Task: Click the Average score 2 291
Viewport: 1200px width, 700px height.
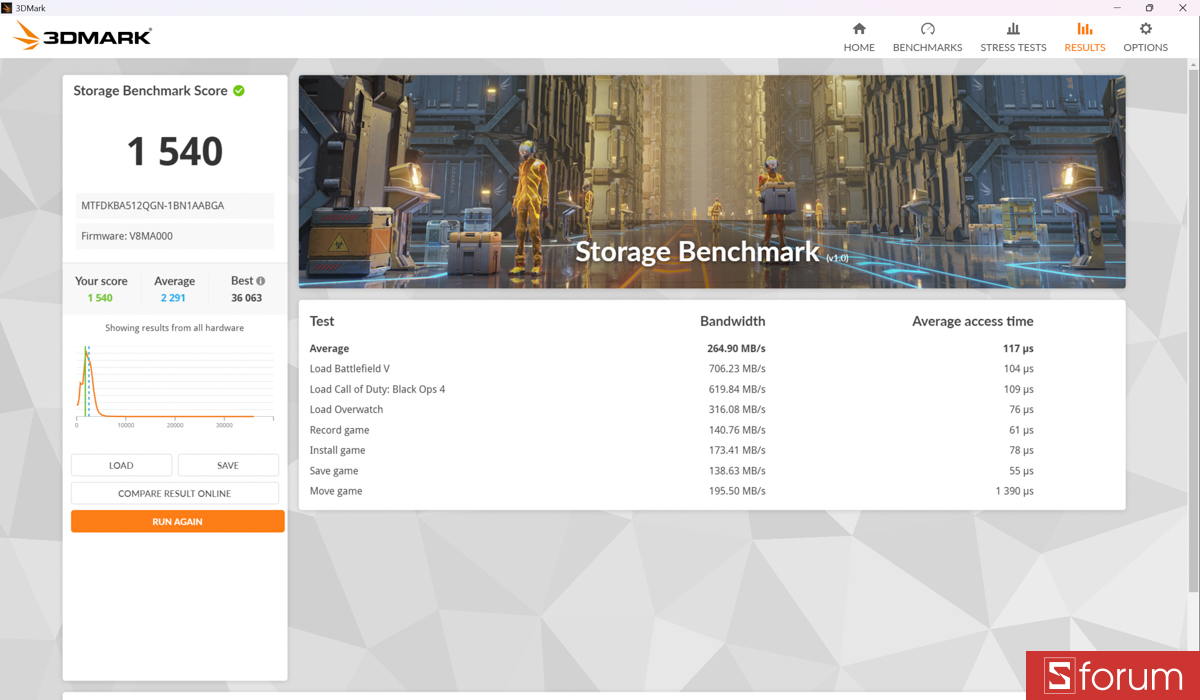Action: pyautogui.click(x=174, y=297)
